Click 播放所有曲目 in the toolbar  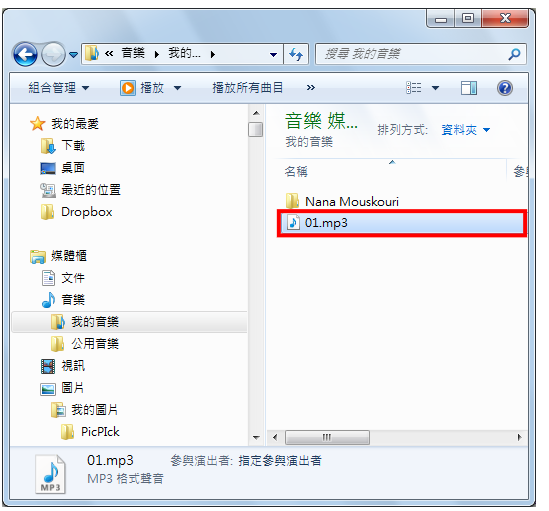point(248,88)
